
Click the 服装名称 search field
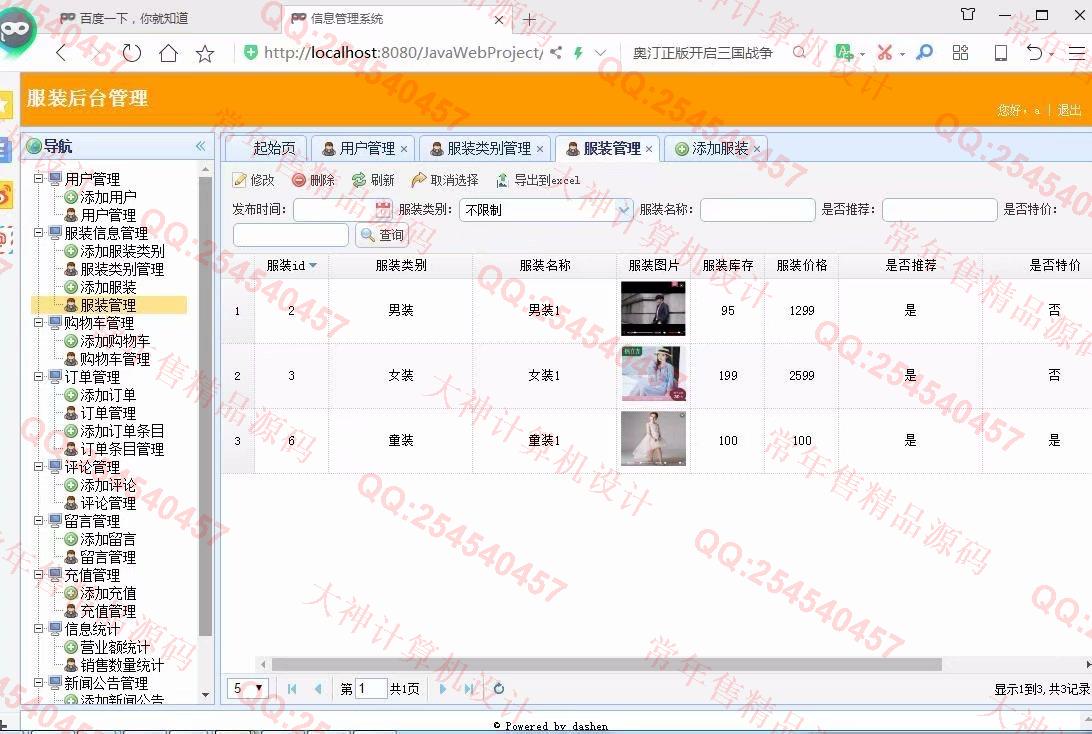click(758, 210)
